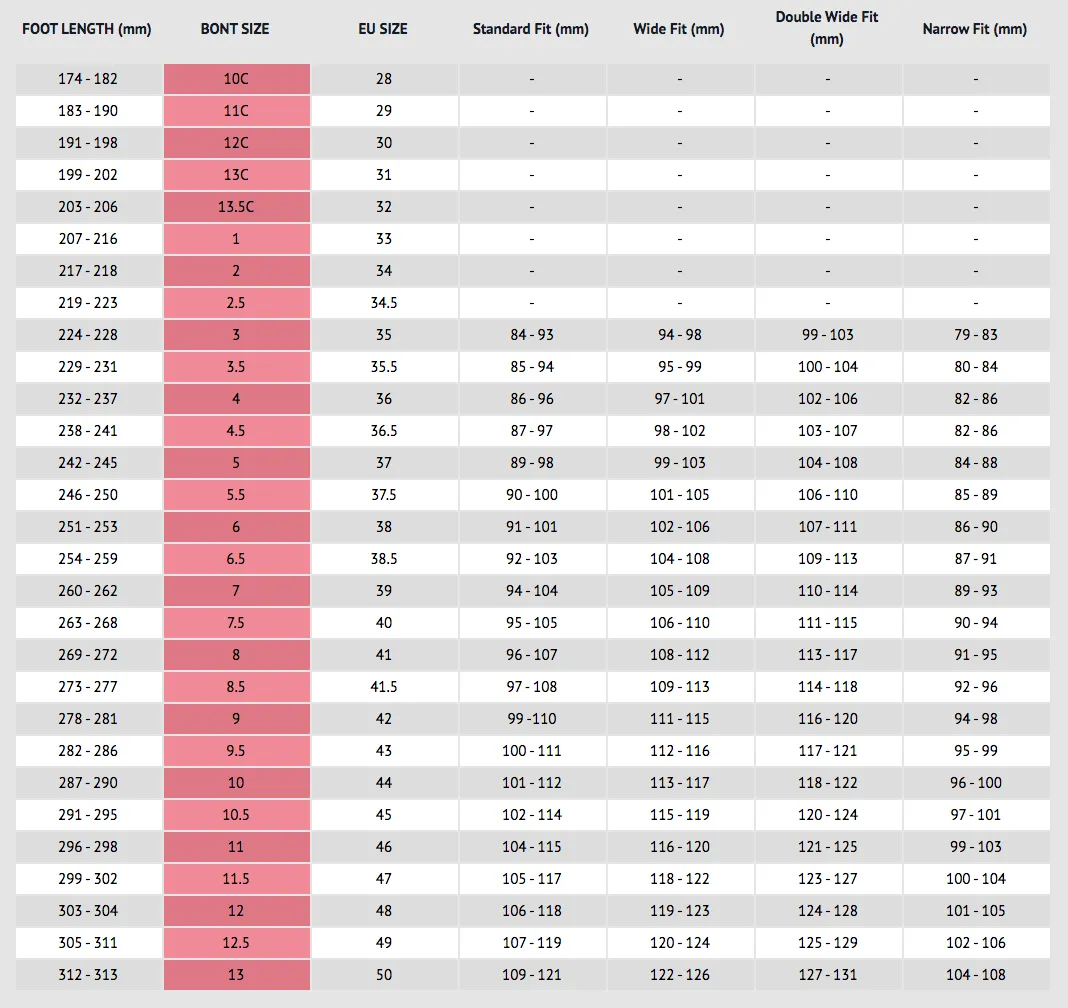Select the pink Bont size 10C cell
Image resolution: width=1068 pixels, height=1008 pixels.
point(237,79)
